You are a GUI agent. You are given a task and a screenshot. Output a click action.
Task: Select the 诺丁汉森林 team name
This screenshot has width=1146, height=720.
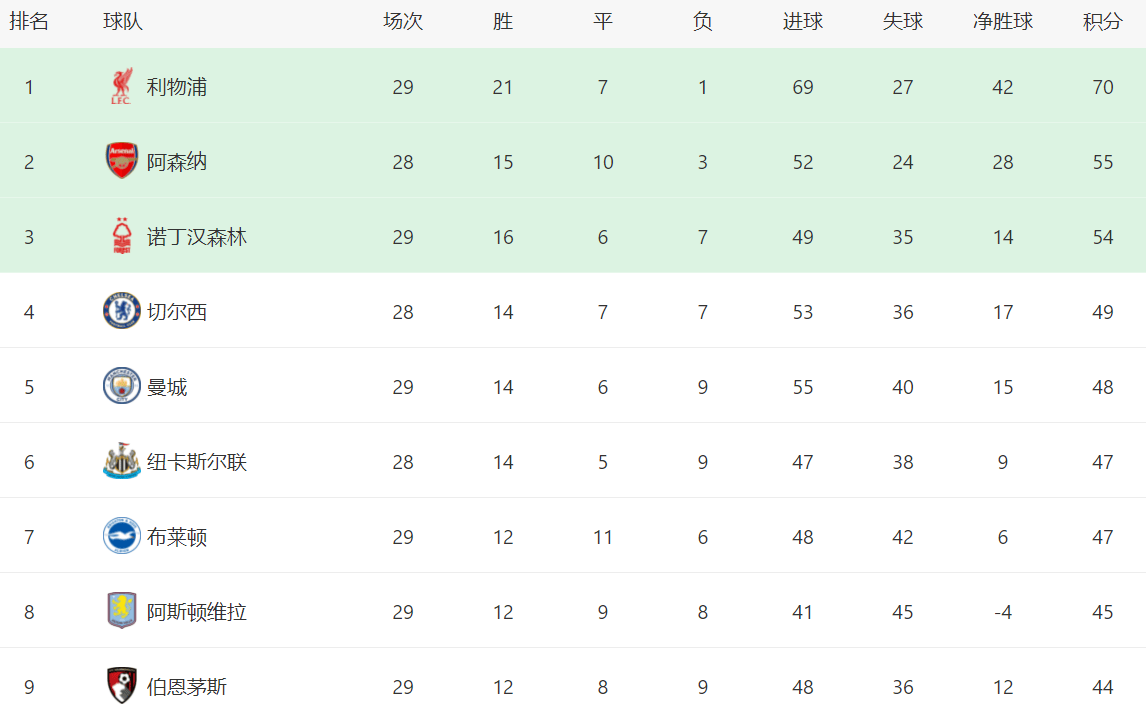pos(197,237)
